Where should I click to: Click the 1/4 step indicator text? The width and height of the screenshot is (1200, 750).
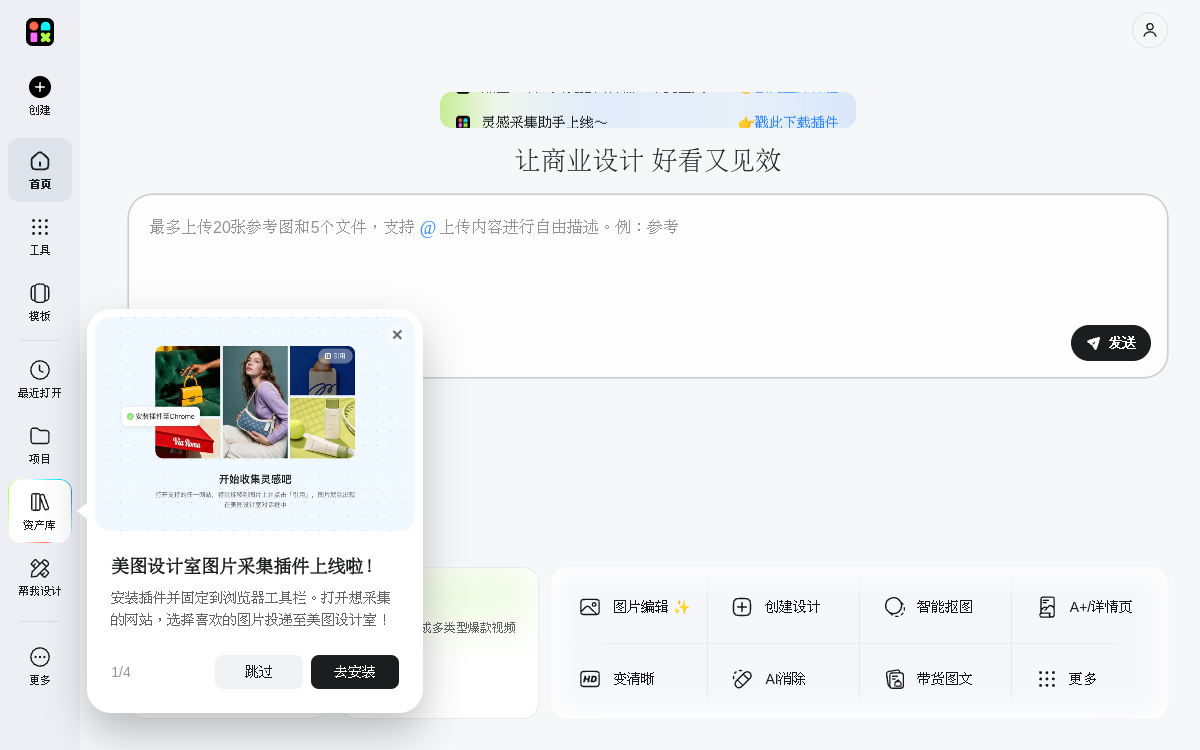point(121,672)
